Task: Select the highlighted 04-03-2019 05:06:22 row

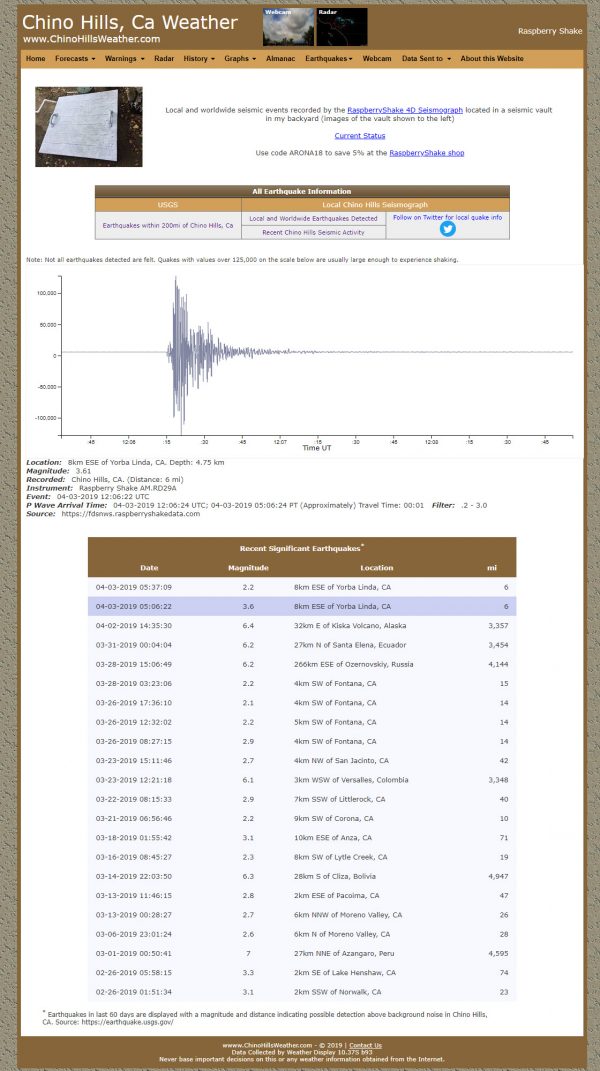Action: pyautogui.click(x=302, y=607)
